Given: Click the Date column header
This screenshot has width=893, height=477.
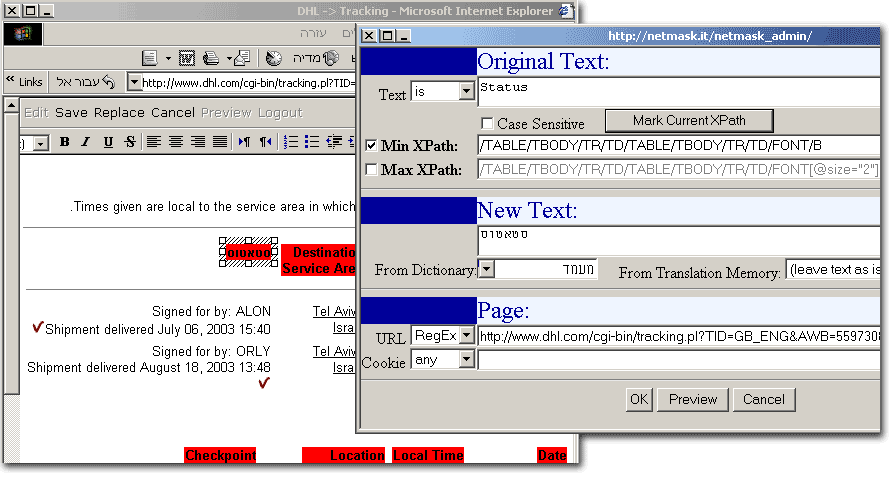Looking at the screenshot, I should pyautogui.click(x=552, y=455).
